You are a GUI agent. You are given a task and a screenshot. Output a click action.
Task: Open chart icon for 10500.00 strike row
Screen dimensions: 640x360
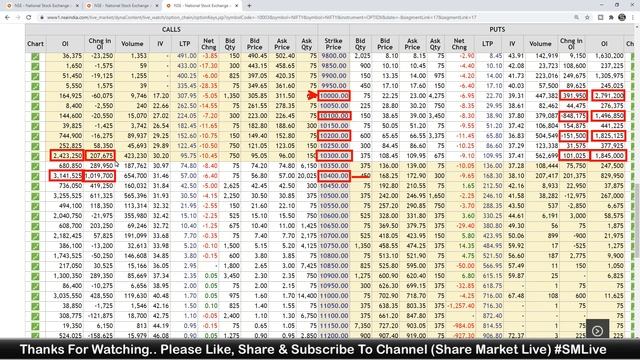36,196
